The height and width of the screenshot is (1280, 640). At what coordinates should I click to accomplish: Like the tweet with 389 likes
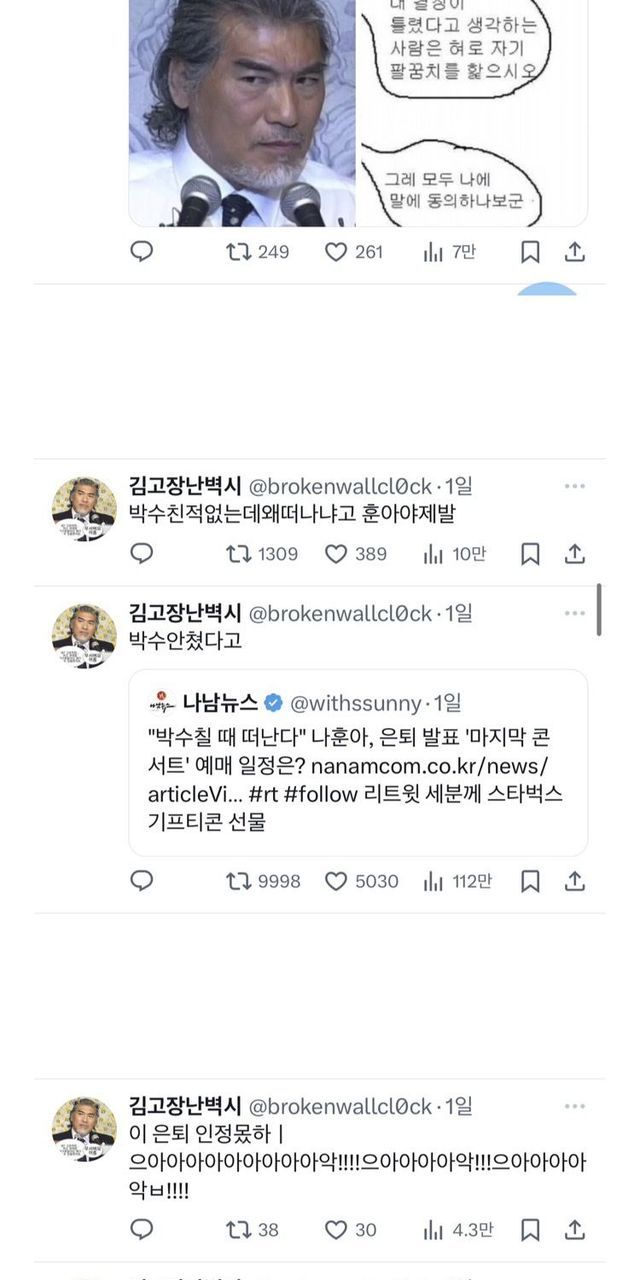pyautogui.click(x=337, y=553)
